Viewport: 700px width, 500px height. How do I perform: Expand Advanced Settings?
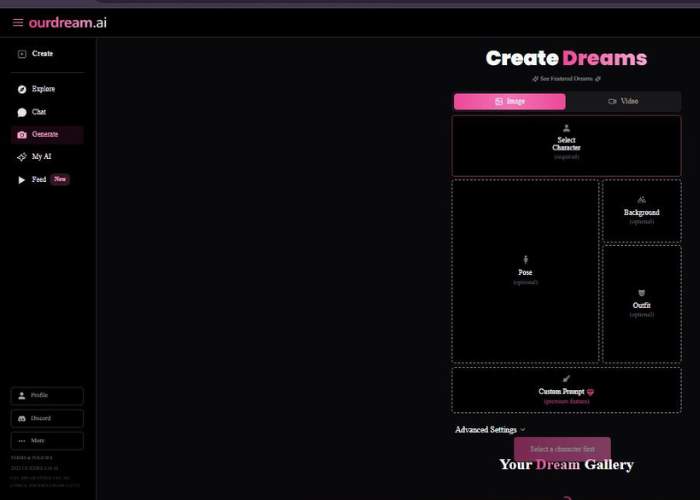490,430
